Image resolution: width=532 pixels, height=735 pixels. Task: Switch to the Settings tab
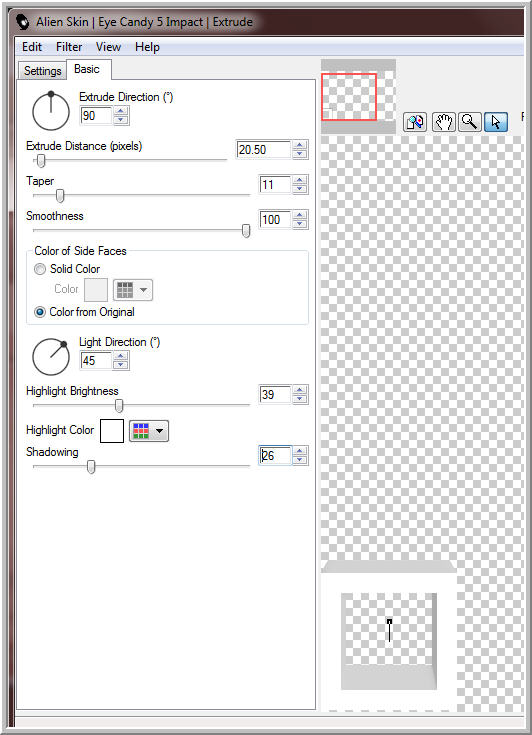click(x=42, y=70)
